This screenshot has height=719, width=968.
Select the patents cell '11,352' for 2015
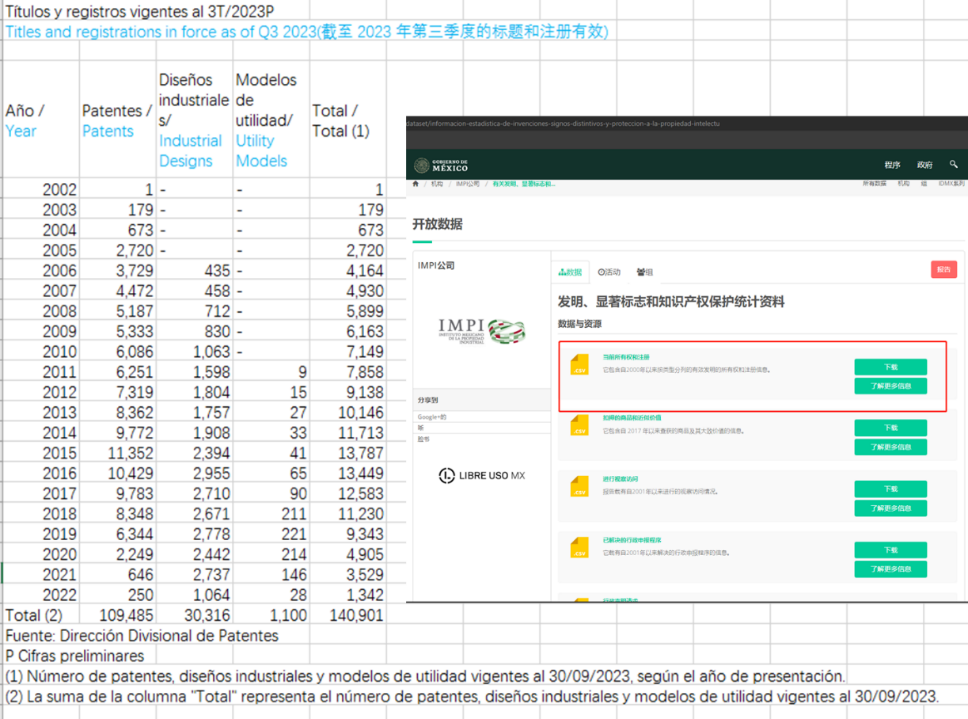[118, 453]
